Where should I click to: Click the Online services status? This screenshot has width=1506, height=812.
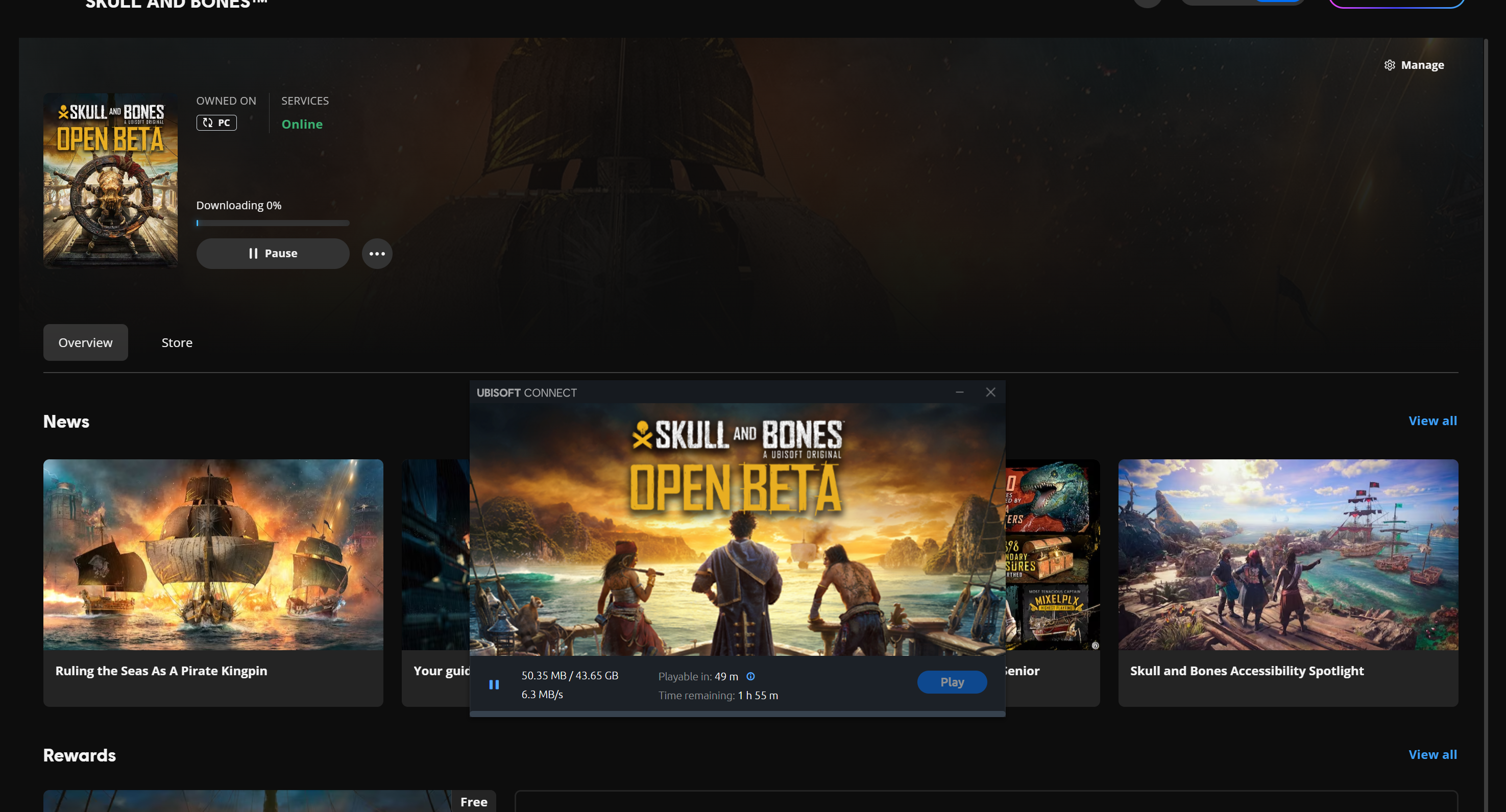click(x=302, y=124)
